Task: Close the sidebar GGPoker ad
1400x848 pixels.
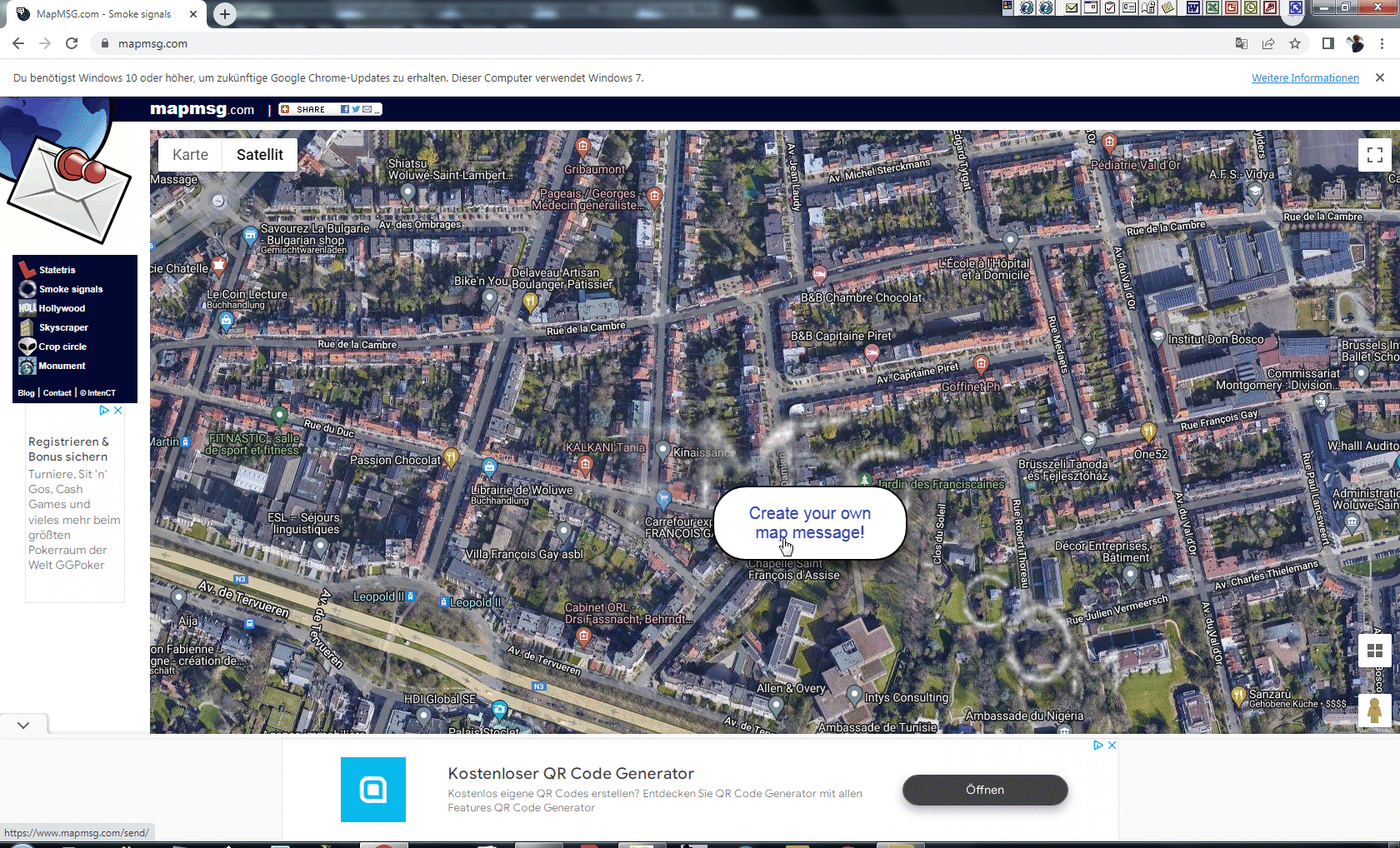Action: 118,410
